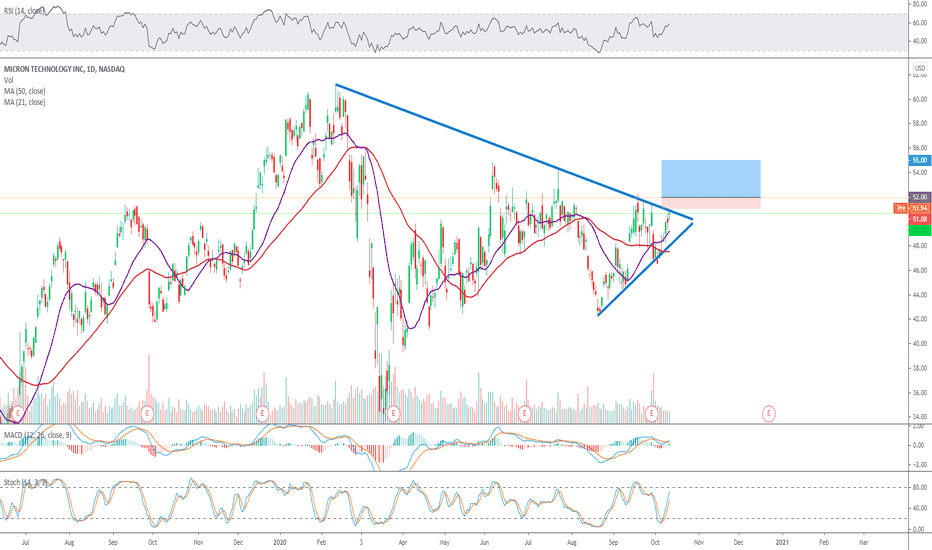Click the Jun label on time axis

coord(484,542)
